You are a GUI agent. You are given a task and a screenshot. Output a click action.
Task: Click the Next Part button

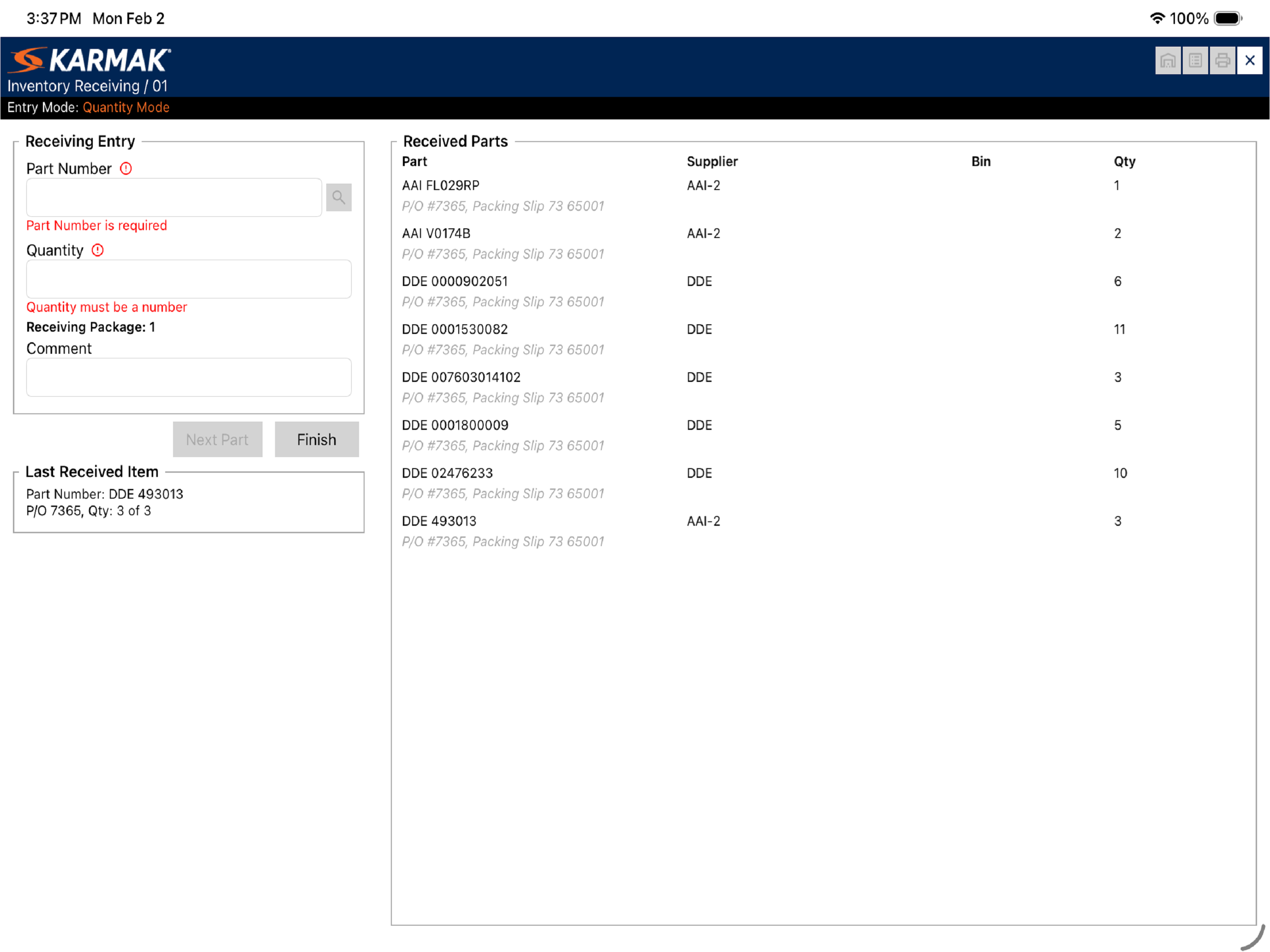(x=218, y=440)
